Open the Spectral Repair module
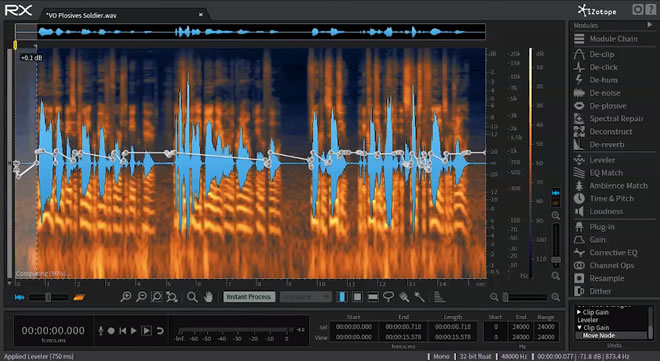Viewport: 660px width, 361px height. 608,119
